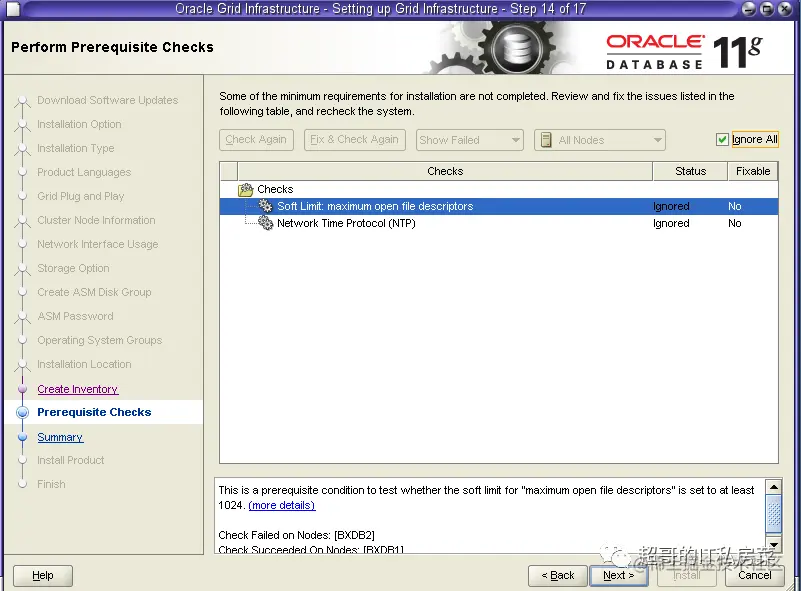801x591 pixels.
Task: Click the Grid Plug and Play step
Action: tap(80, 196)
